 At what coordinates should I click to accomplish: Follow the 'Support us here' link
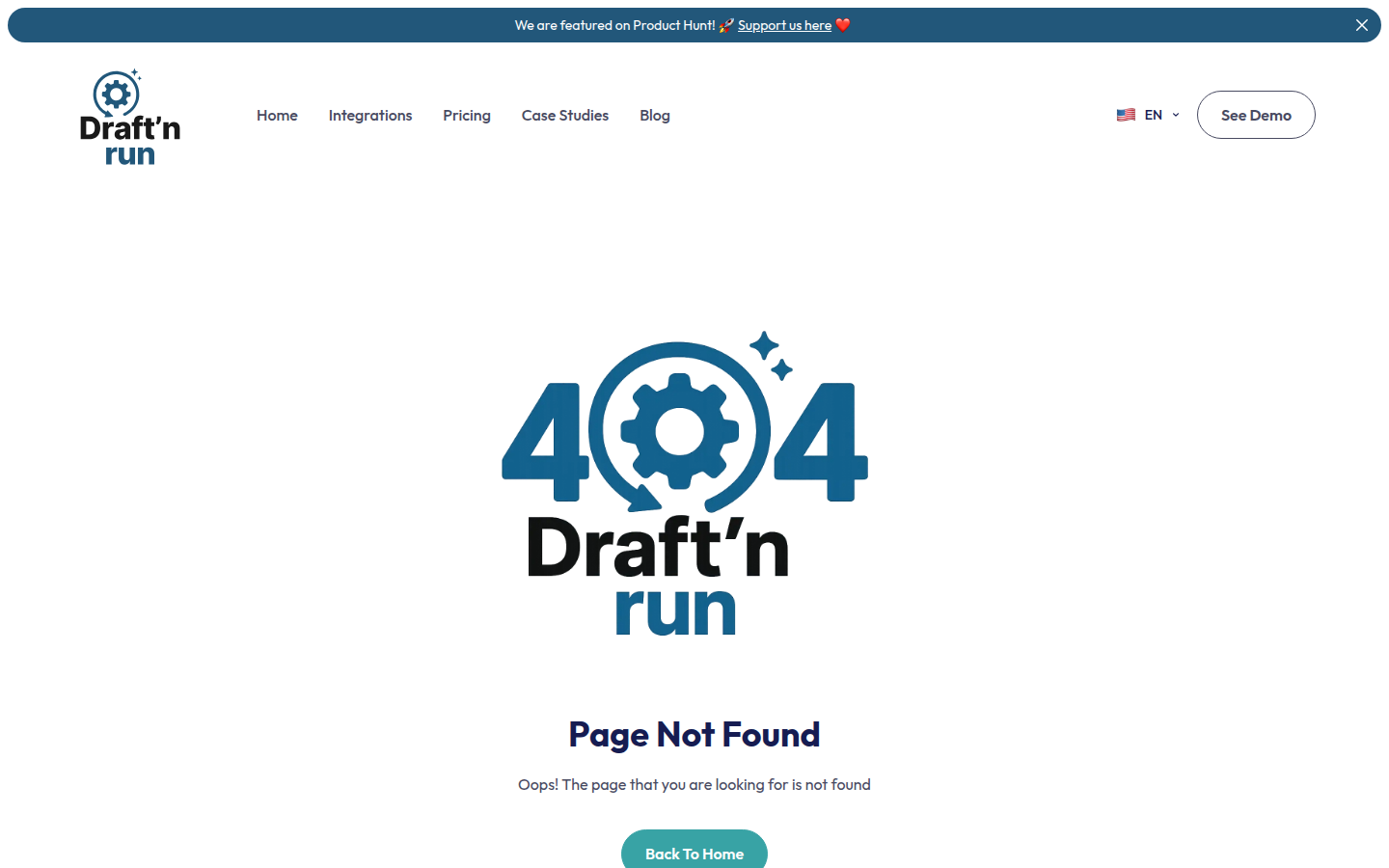784,26
